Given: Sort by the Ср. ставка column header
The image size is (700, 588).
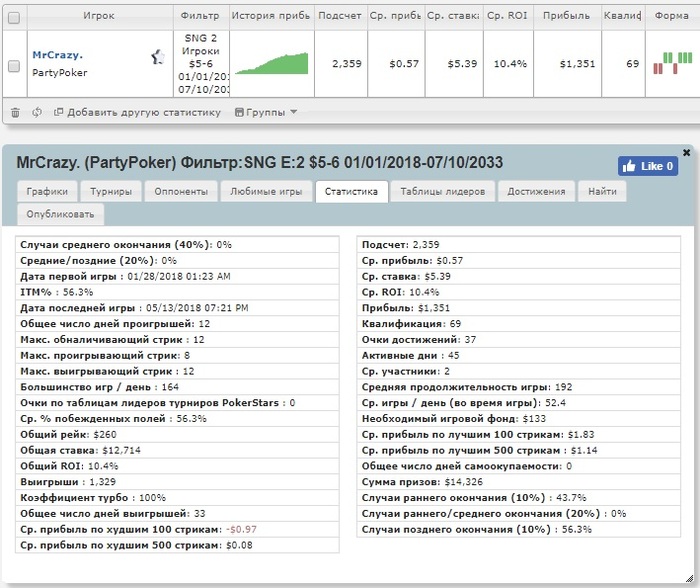Looking at the screenshot, I should click(453, 16).
